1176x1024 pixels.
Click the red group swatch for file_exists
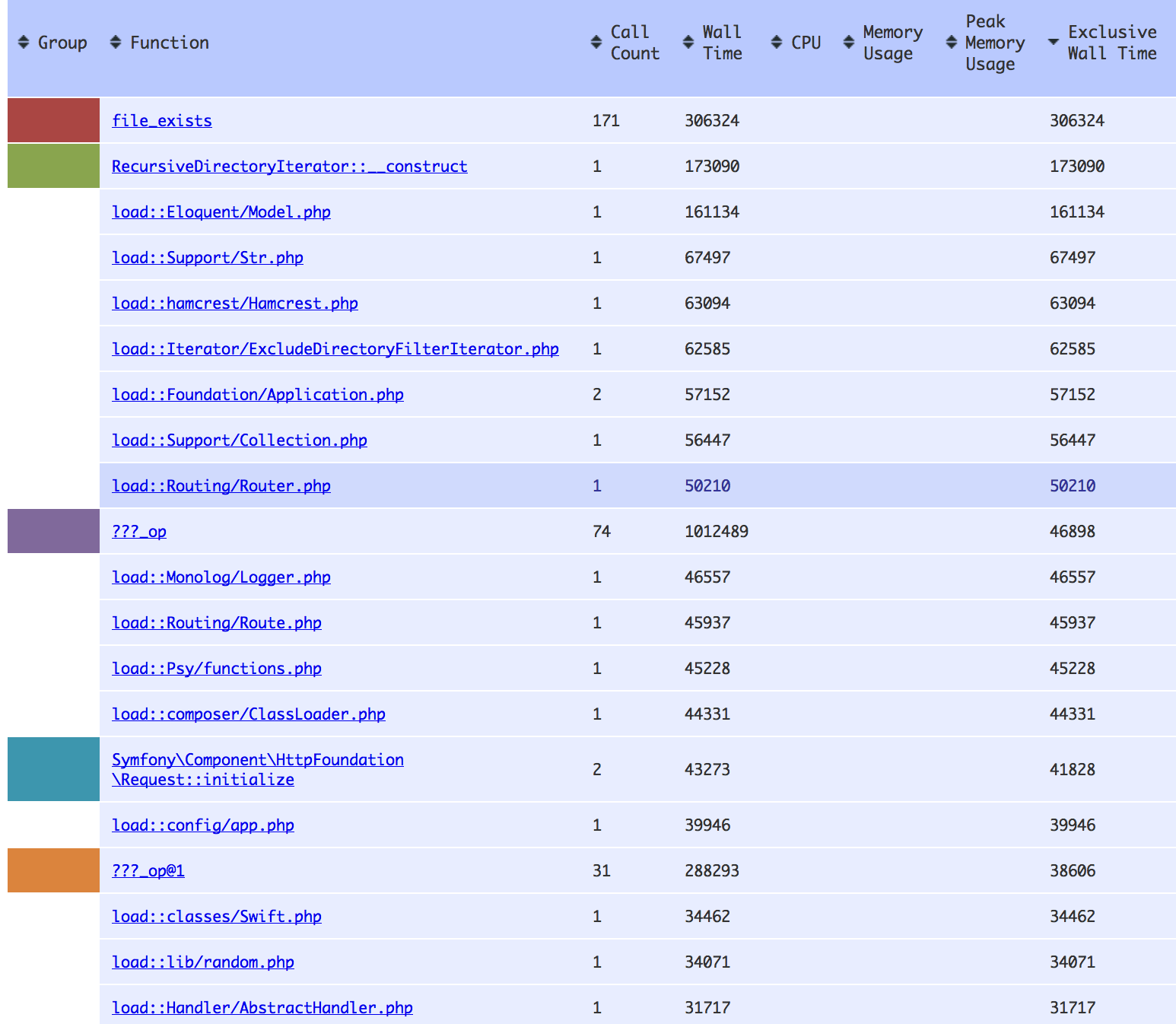coord(53,120)
